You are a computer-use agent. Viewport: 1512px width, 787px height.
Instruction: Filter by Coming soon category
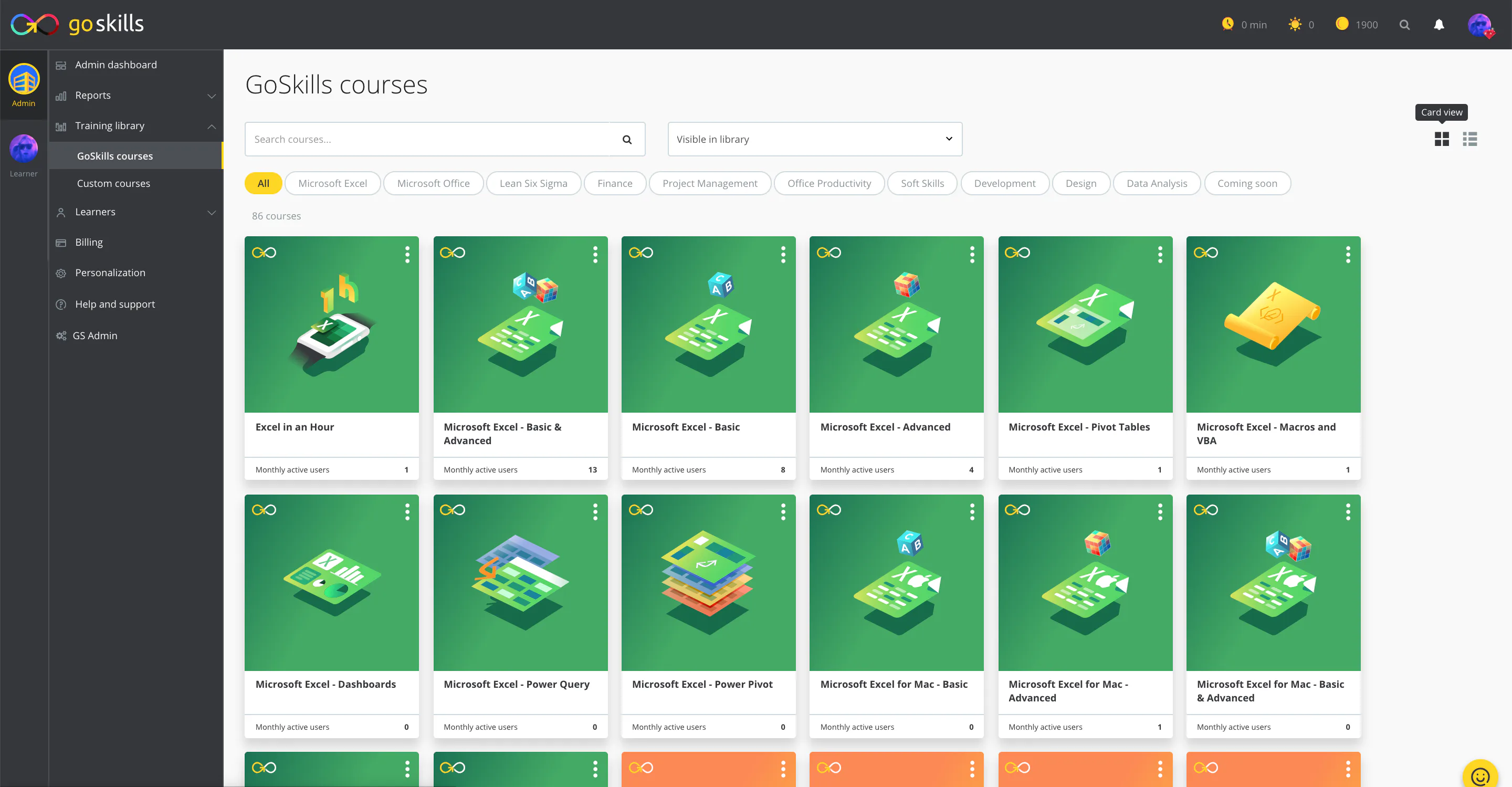[1247, 183]
